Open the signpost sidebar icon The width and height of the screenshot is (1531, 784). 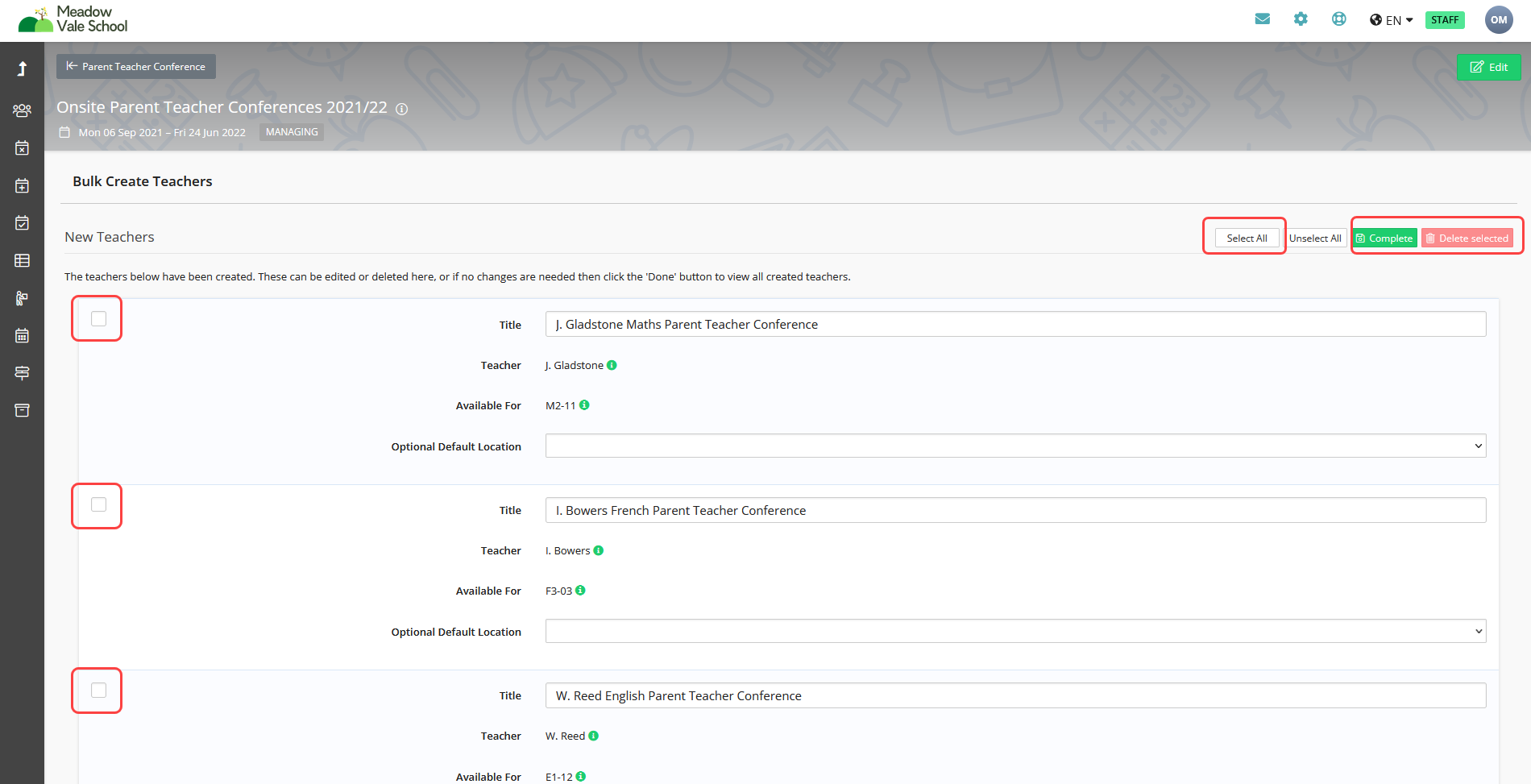22,373
